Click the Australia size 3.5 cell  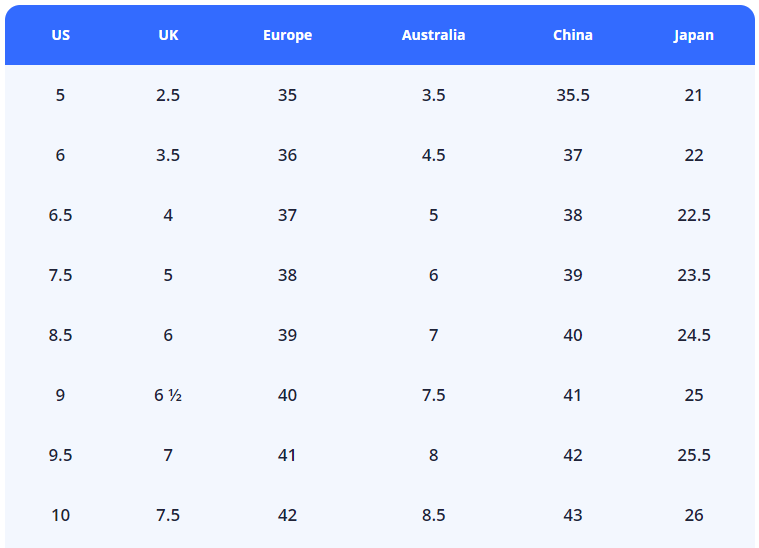[433, 95]
